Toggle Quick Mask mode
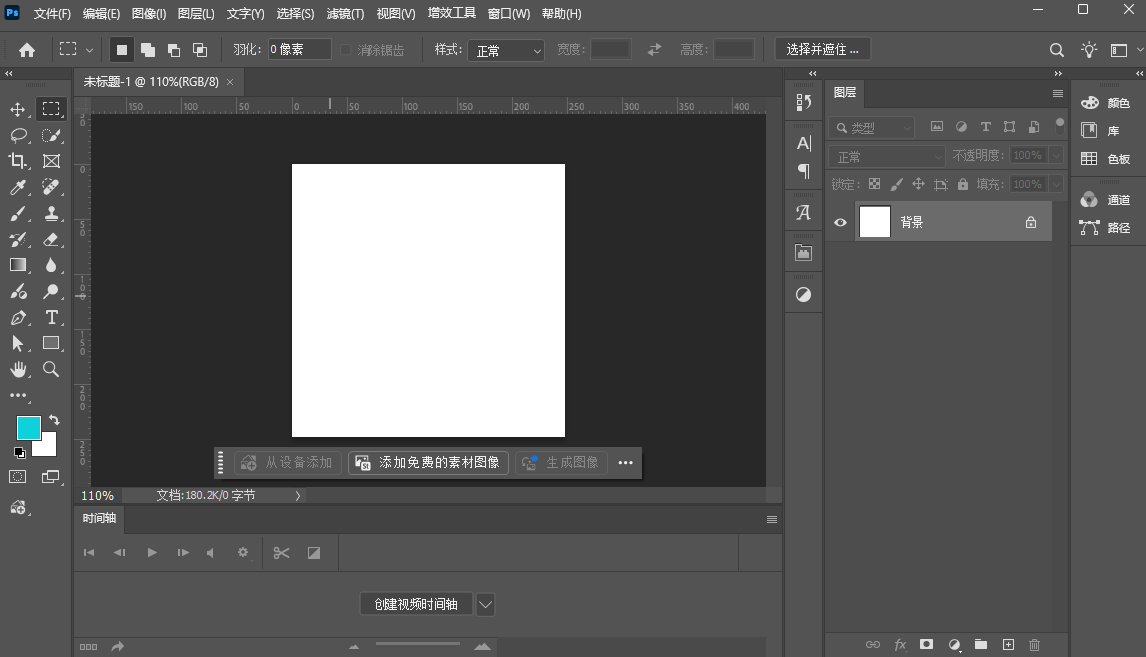 click(18, 477)
